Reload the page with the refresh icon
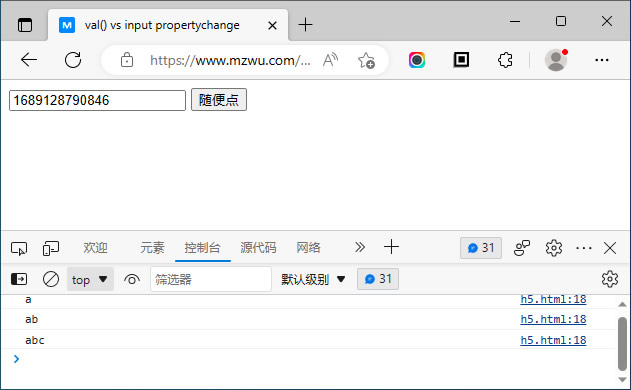Image resolution: width=631 pixels, height=390 pixels. pyautogui.click(x=73, y=60)
